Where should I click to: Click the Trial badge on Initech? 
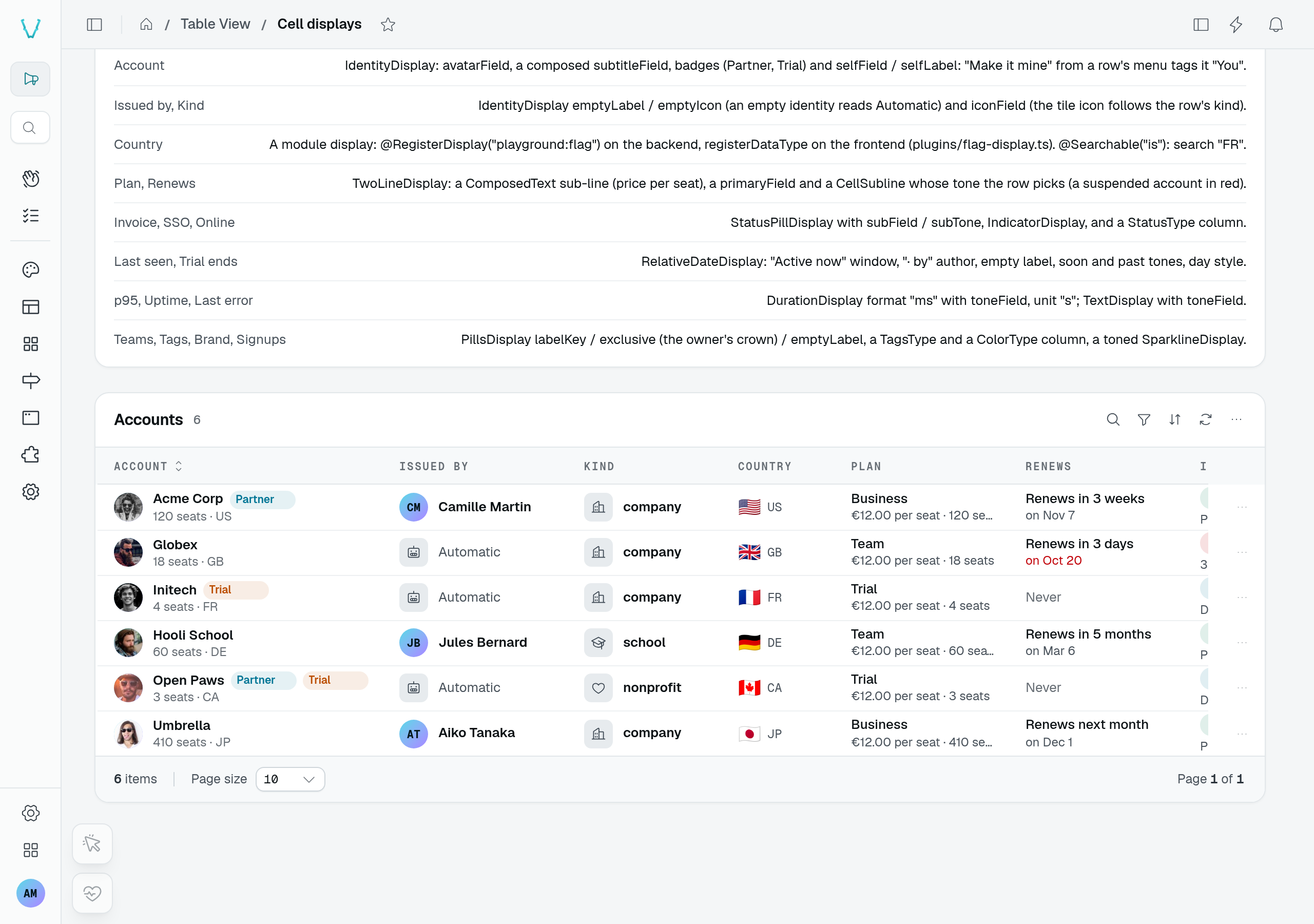point(236,590)
